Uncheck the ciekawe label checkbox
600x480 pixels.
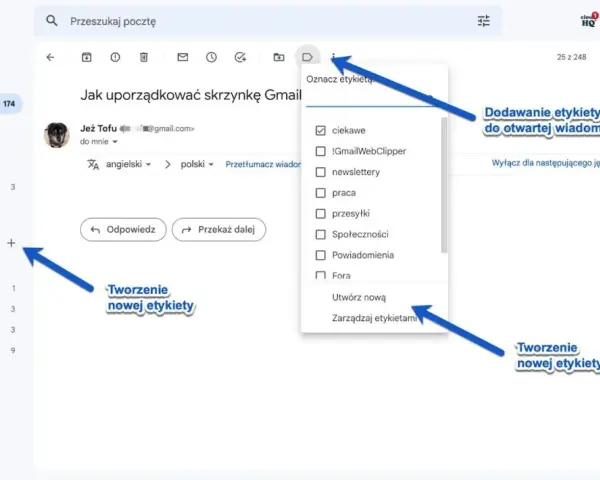point(321,131)
